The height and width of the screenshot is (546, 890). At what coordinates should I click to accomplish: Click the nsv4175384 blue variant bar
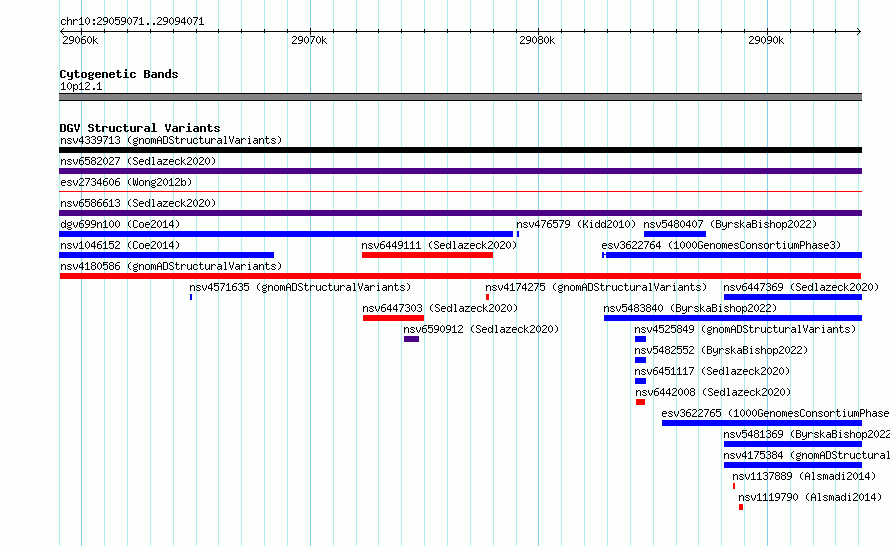coord(793,465)
